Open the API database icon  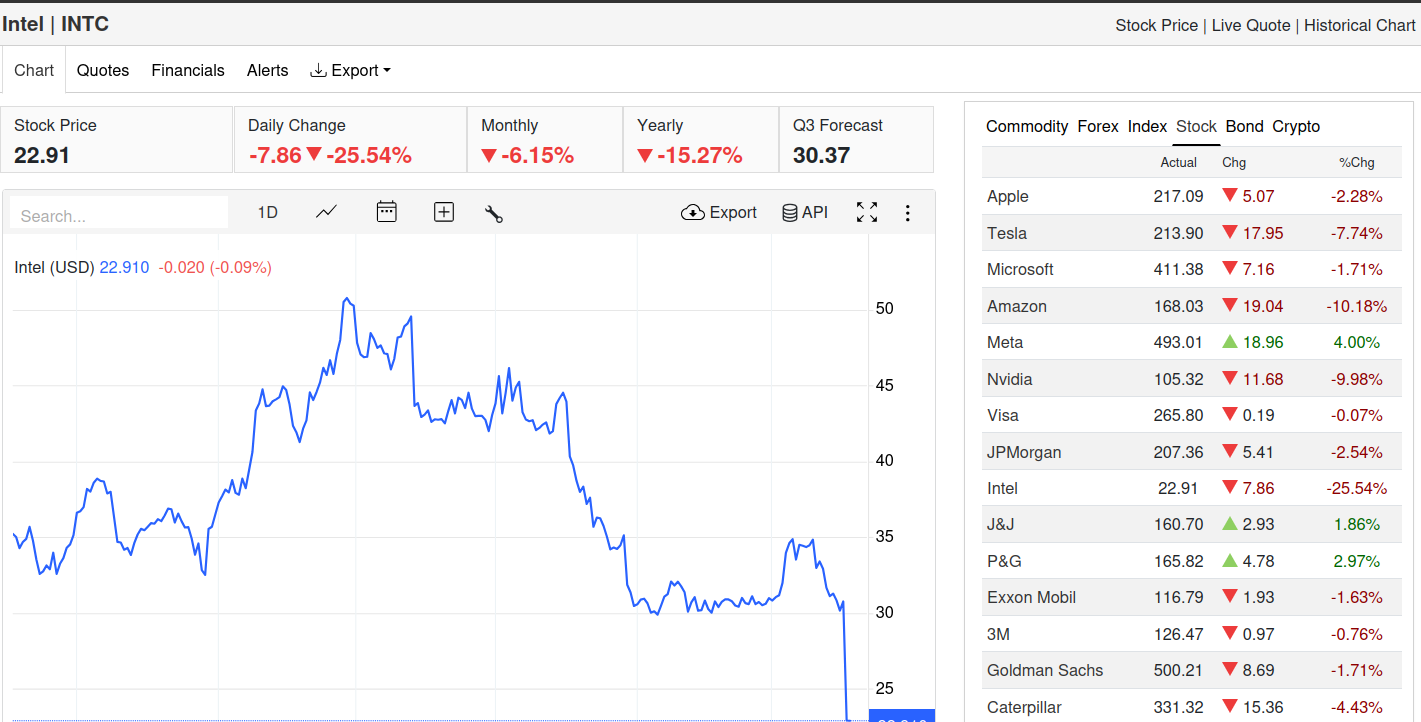pos(789,212)
